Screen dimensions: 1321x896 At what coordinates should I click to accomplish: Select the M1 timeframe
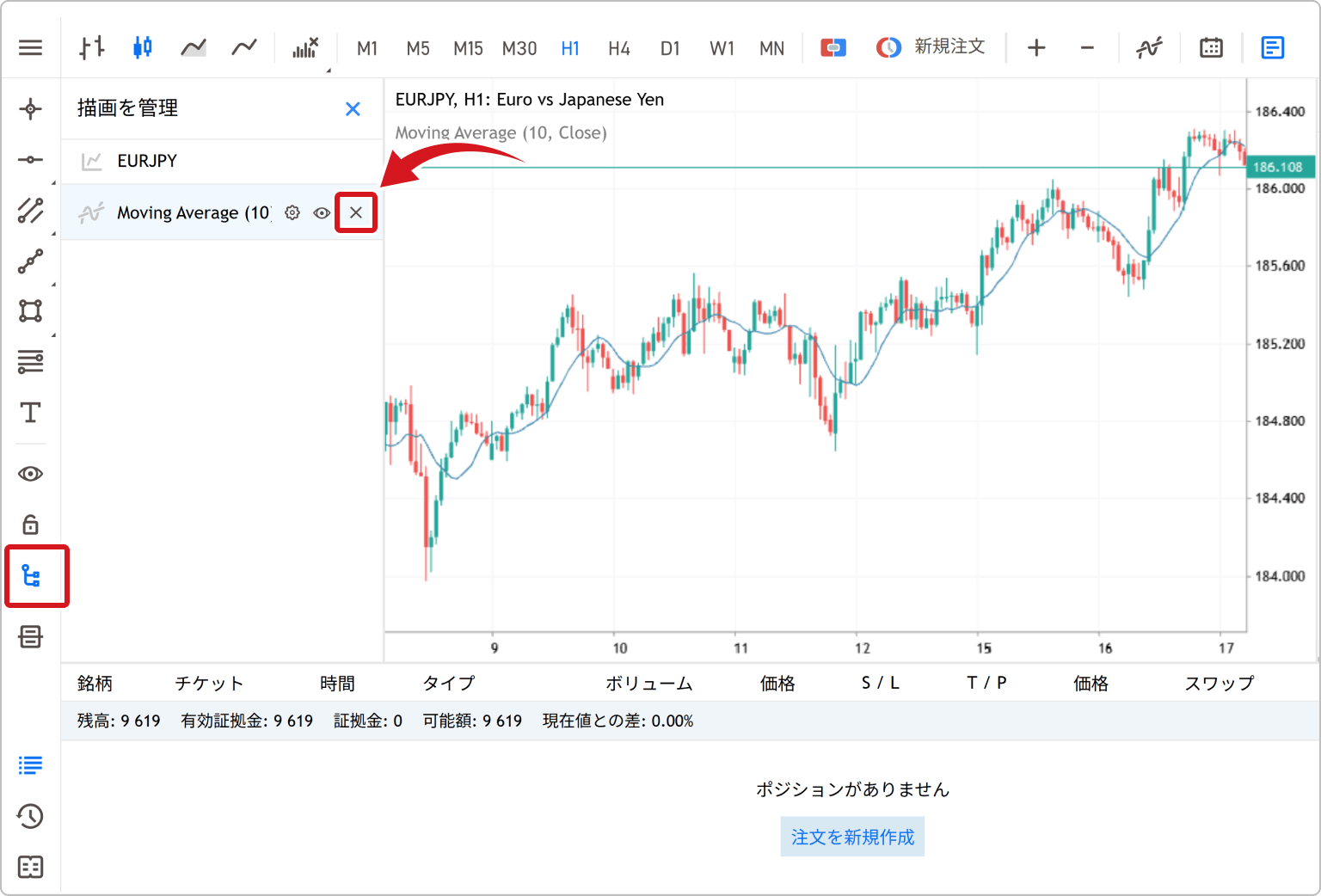click(367, 48)
